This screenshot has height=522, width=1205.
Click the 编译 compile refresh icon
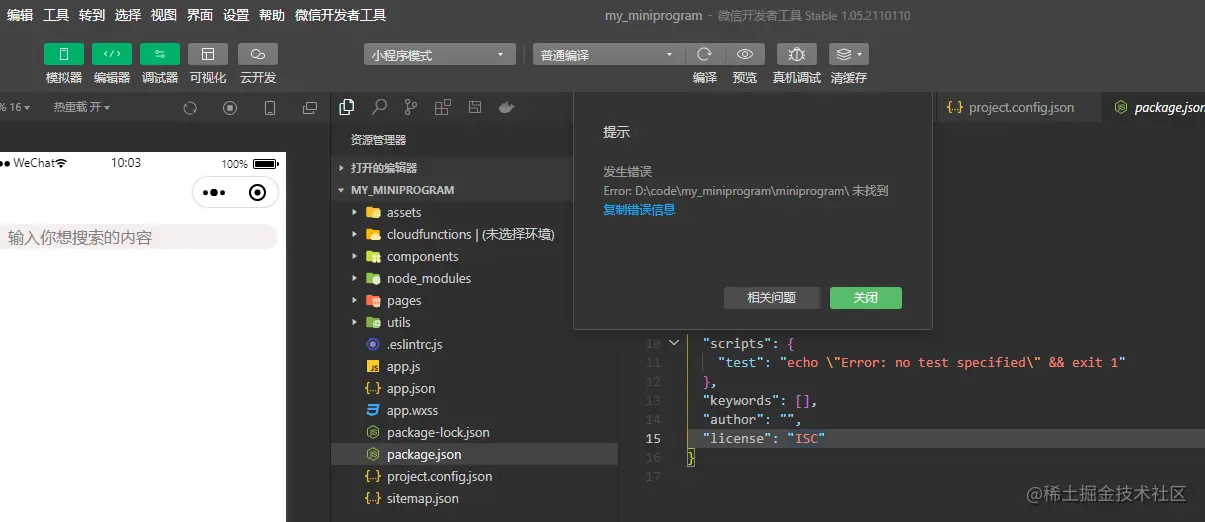705,54
